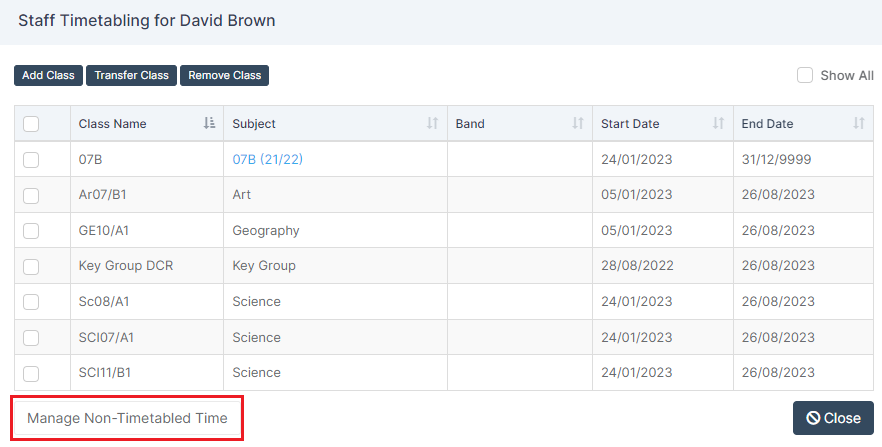Sort table by End Date arrows icon
The height and width of the screenshot is (447, 882).
tap(858, 123)
